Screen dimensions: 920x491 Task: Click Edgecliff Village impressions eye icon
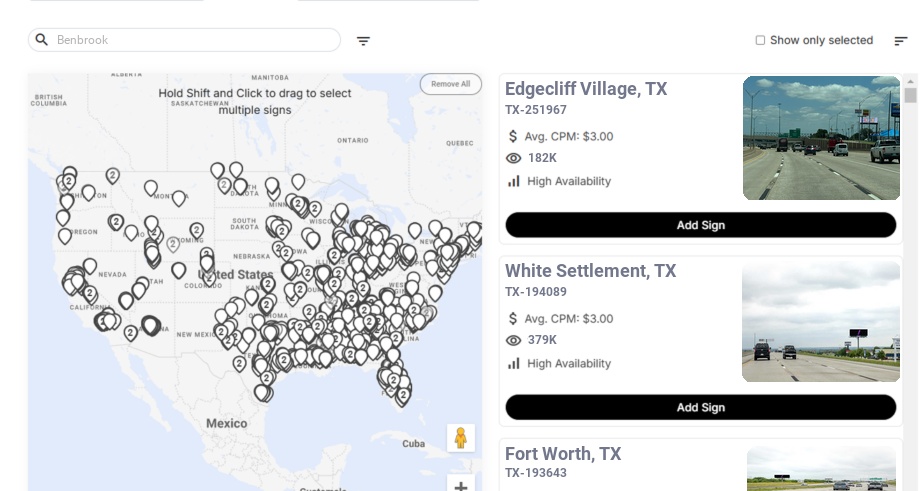pyautogui.click(x=514, y=158)
